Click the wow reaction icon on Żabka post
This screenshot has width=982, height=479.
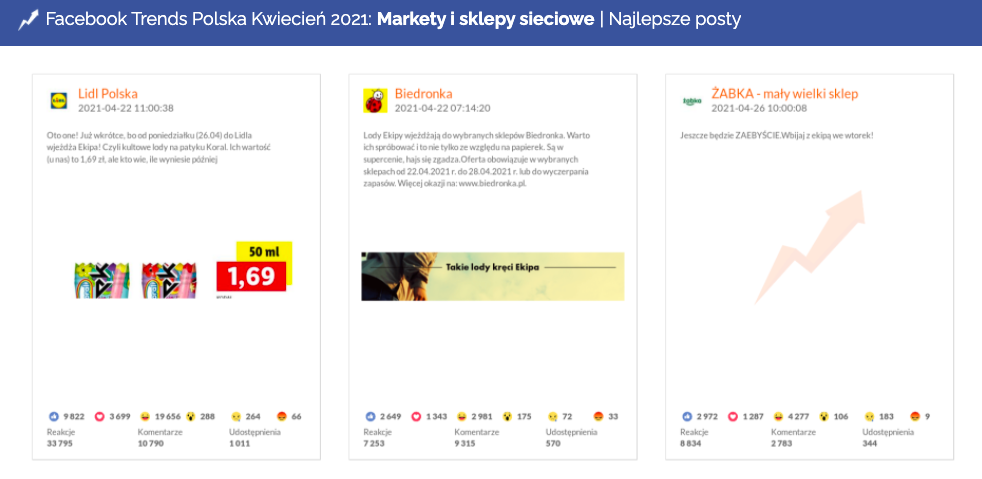823,415
